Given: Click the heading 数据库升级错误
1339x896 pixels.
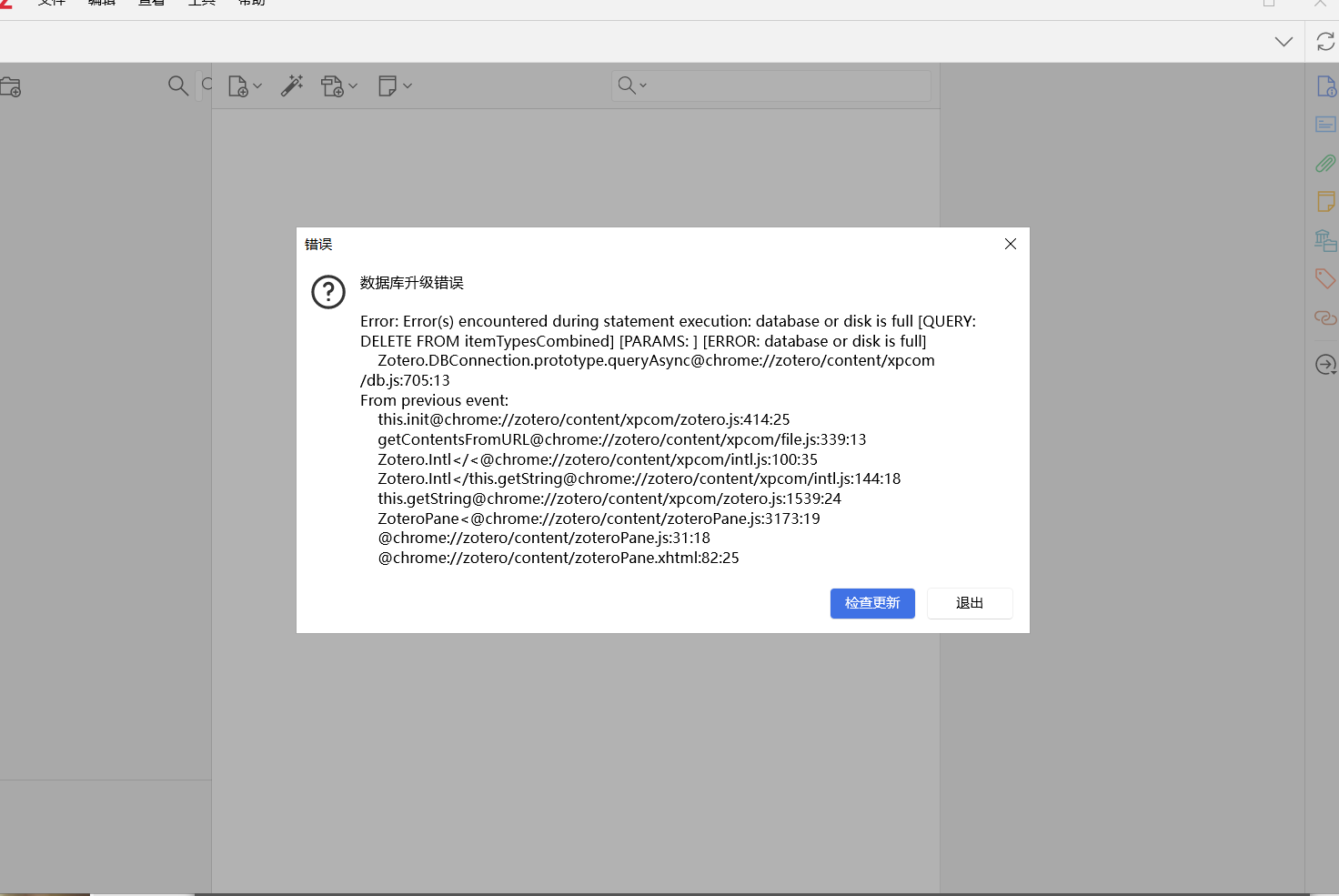Looking at the screenshot, I should 412,283.
